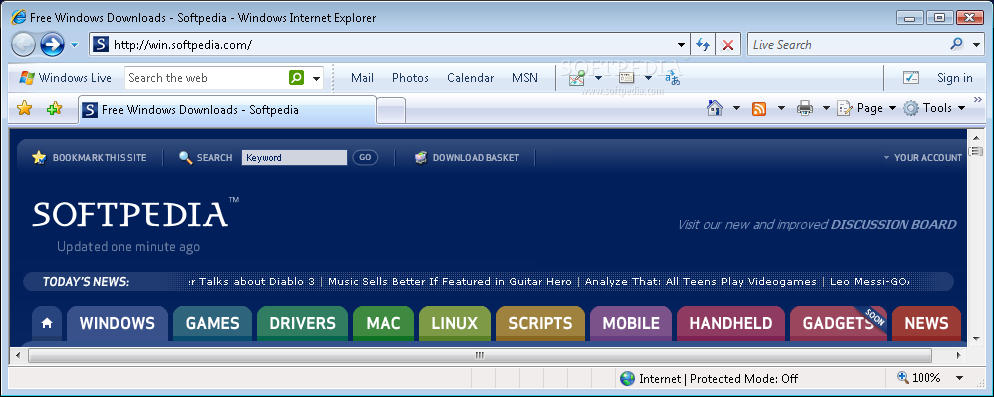Screen dimensions: 994x397
Task: Select the MOBILE category tab
Action: (631, 323)
